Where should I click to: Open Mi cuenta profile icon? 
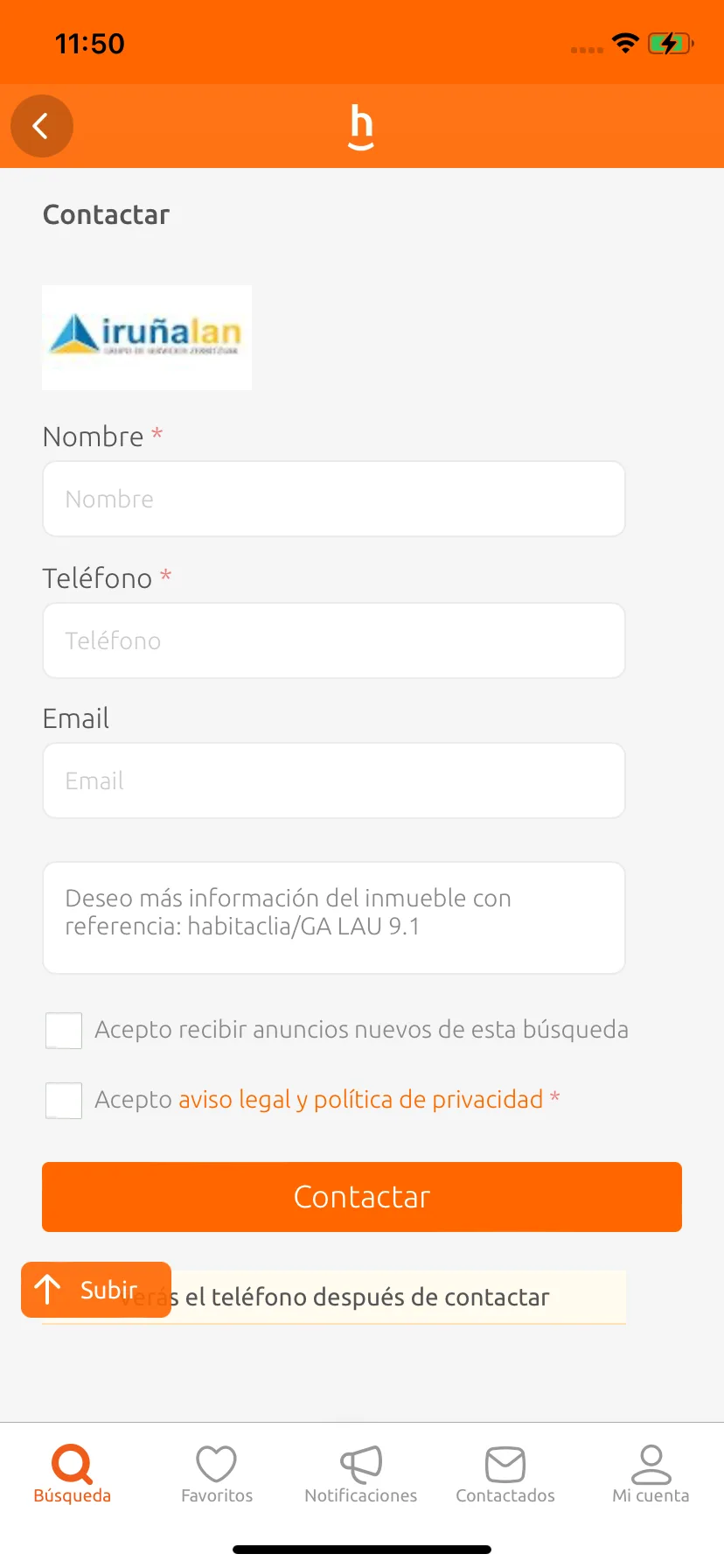tap(651, 1473)
